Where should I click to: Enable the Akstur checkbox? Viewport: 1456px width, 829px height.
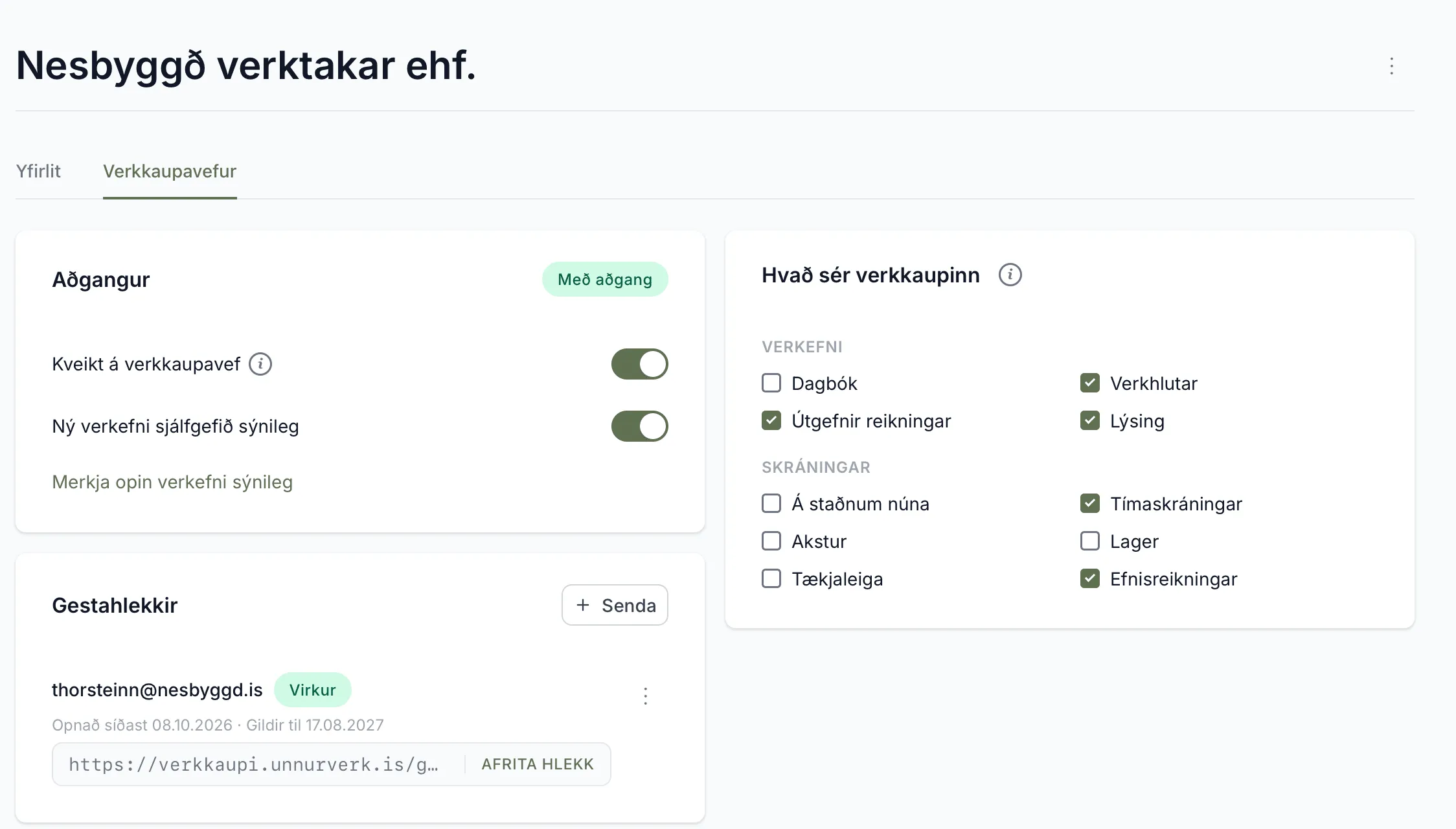(x=771, y=541)
